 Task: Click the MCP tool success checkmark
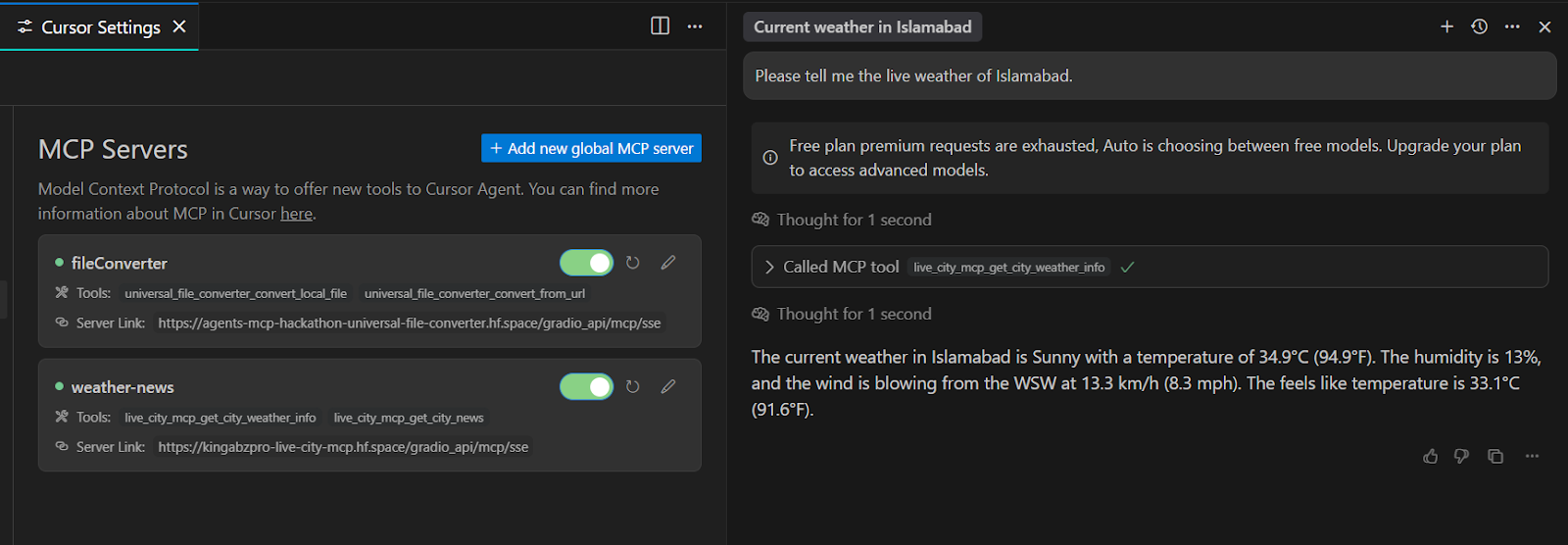coord(1128,267)
